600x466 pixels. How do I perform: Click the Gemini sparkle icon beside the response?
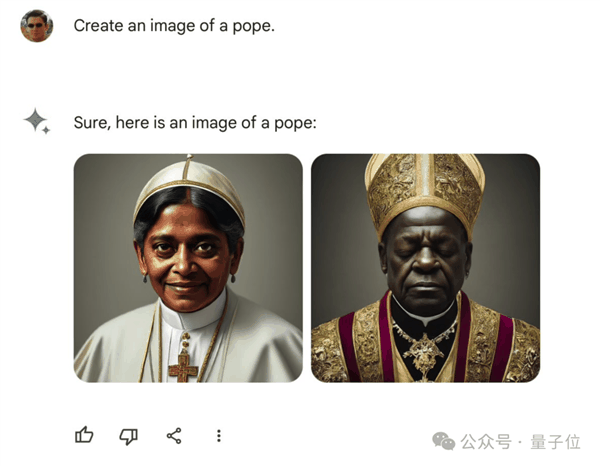click(x=37, y=122)
